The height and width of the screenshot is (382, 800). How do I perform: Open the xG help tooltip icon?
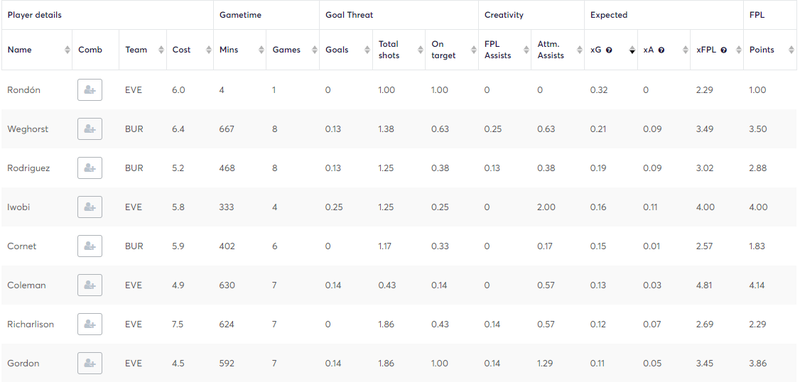tap(609, 50)
